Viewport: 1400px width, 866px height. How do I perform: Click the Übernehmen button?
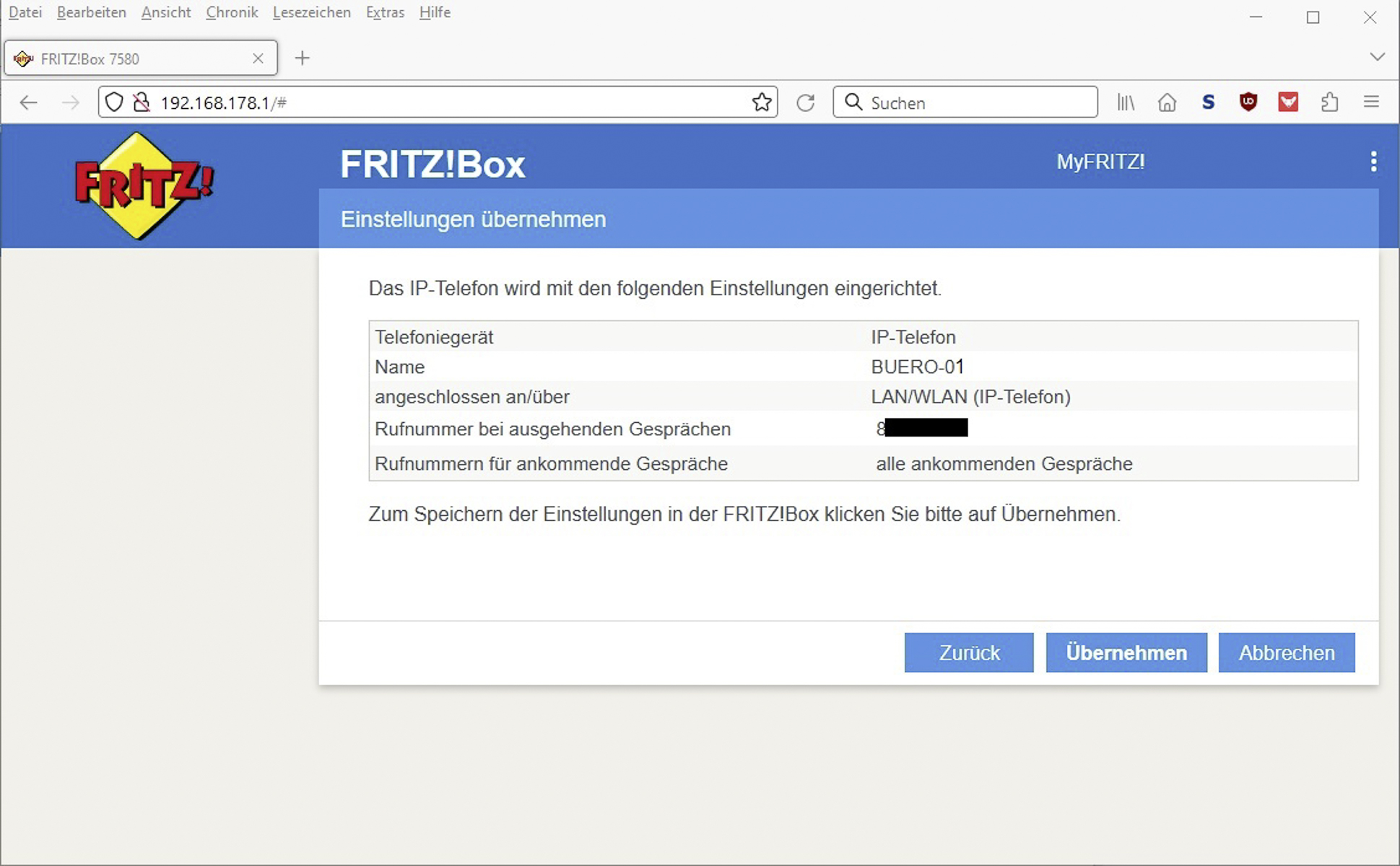pyautogui.click(x=1126, y=652)
